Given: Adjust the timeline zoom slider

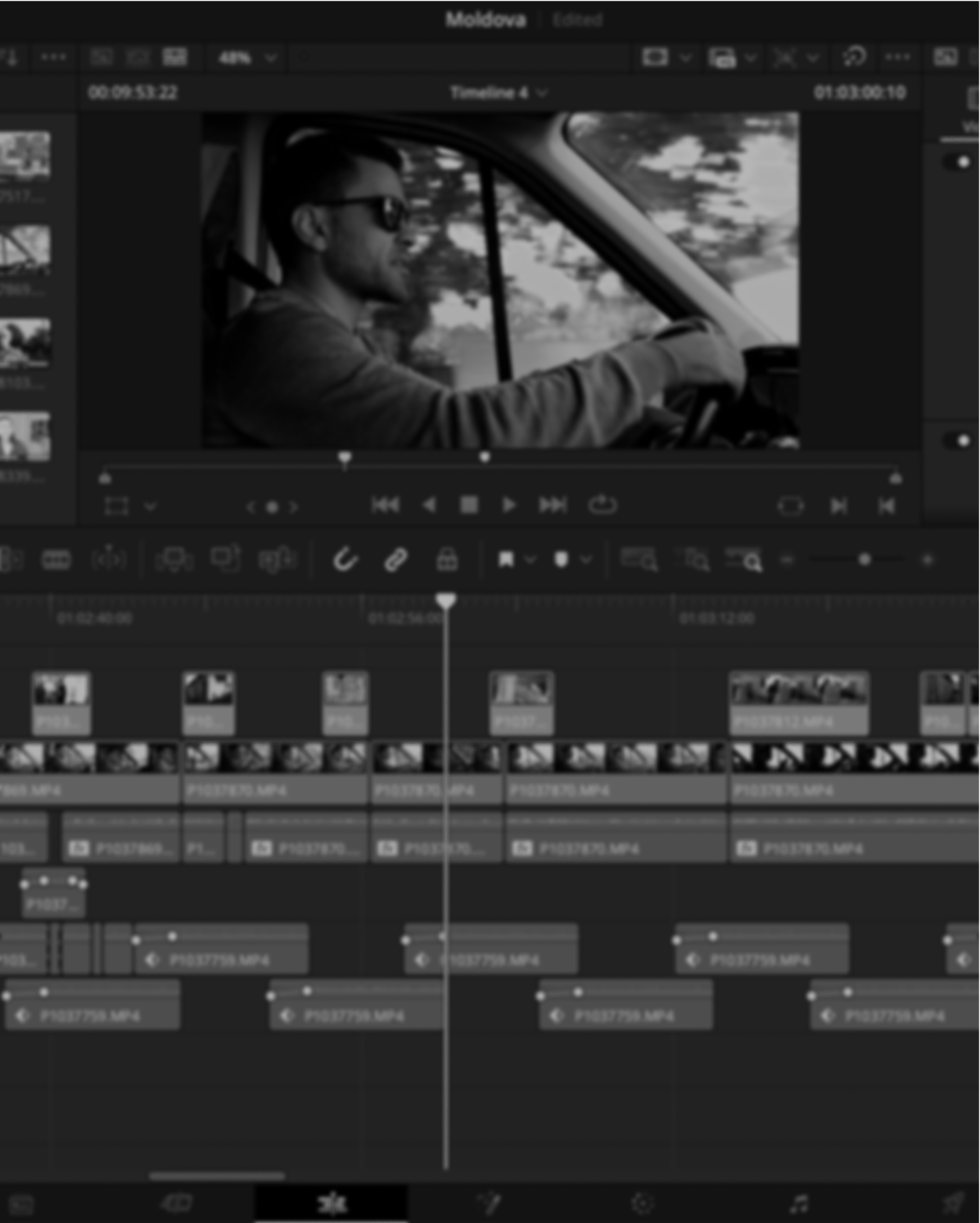Looking at the screenshot, I should click(x=865, y=560).
